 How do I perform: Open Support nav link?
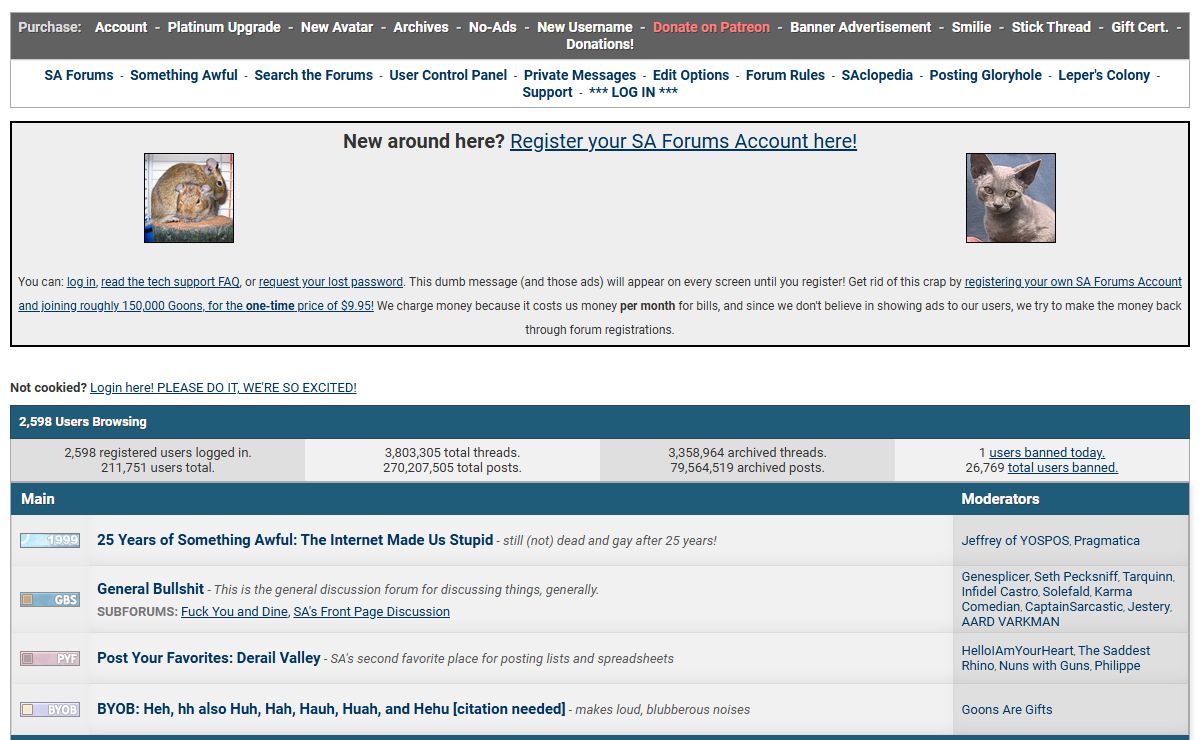[547, 92]
